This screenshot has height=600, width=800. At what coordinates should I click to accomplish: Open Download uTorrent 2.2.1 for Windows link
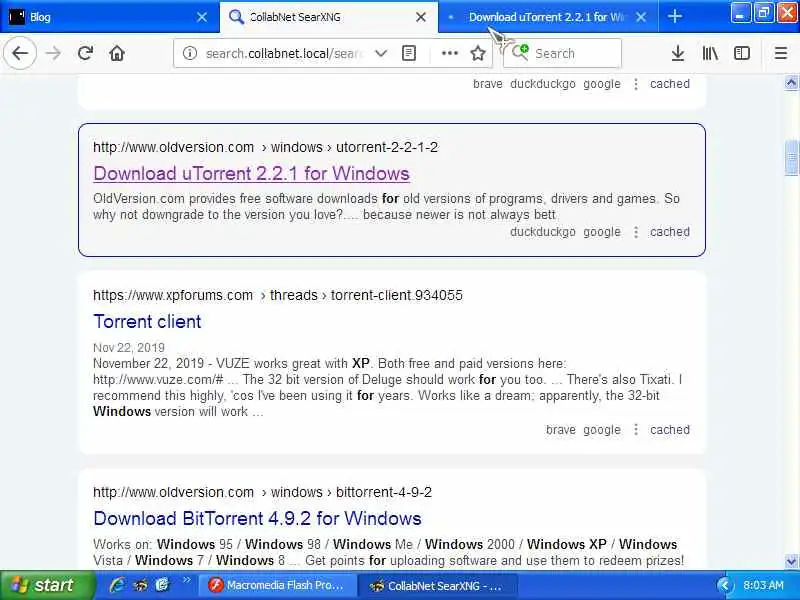click(x=252, y=173)
